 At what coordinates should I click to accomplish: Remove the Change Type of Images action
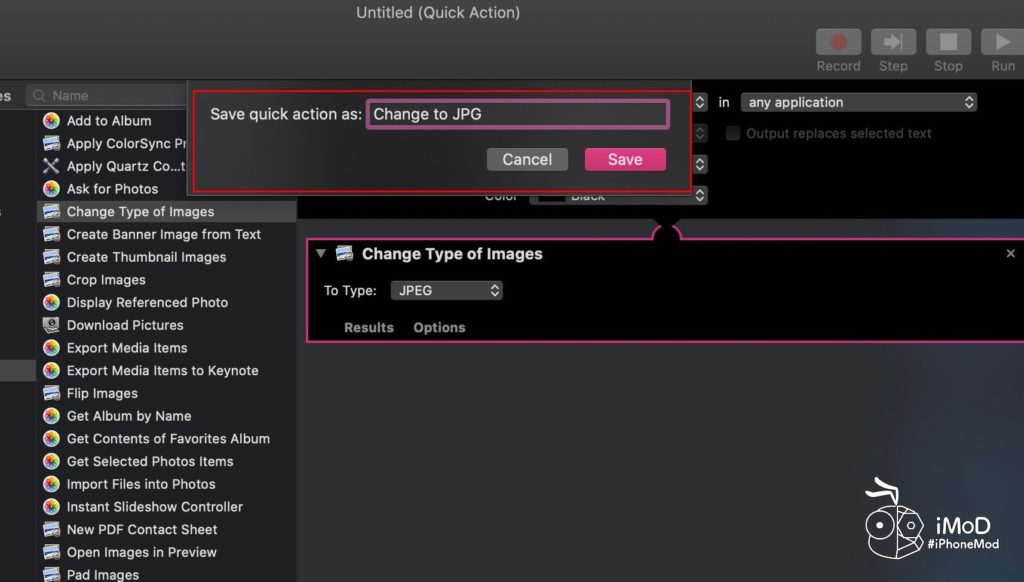[x=1010, y=254]
